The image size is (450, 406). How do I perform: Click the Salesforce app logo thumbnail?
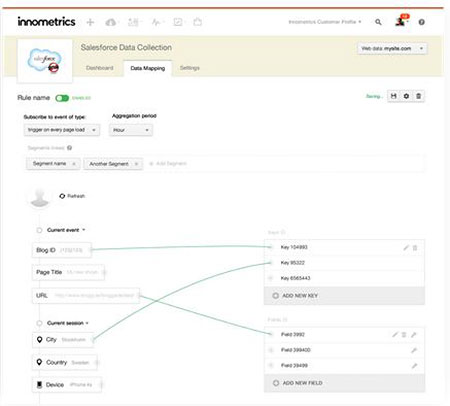pyautogui.click(x=45, y=61)
